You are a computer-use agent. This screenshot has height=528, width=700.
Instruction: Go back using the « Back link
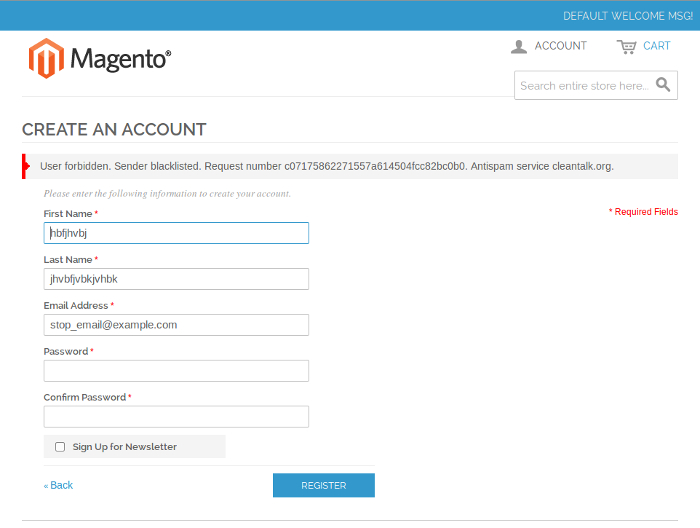click(58, 485)
